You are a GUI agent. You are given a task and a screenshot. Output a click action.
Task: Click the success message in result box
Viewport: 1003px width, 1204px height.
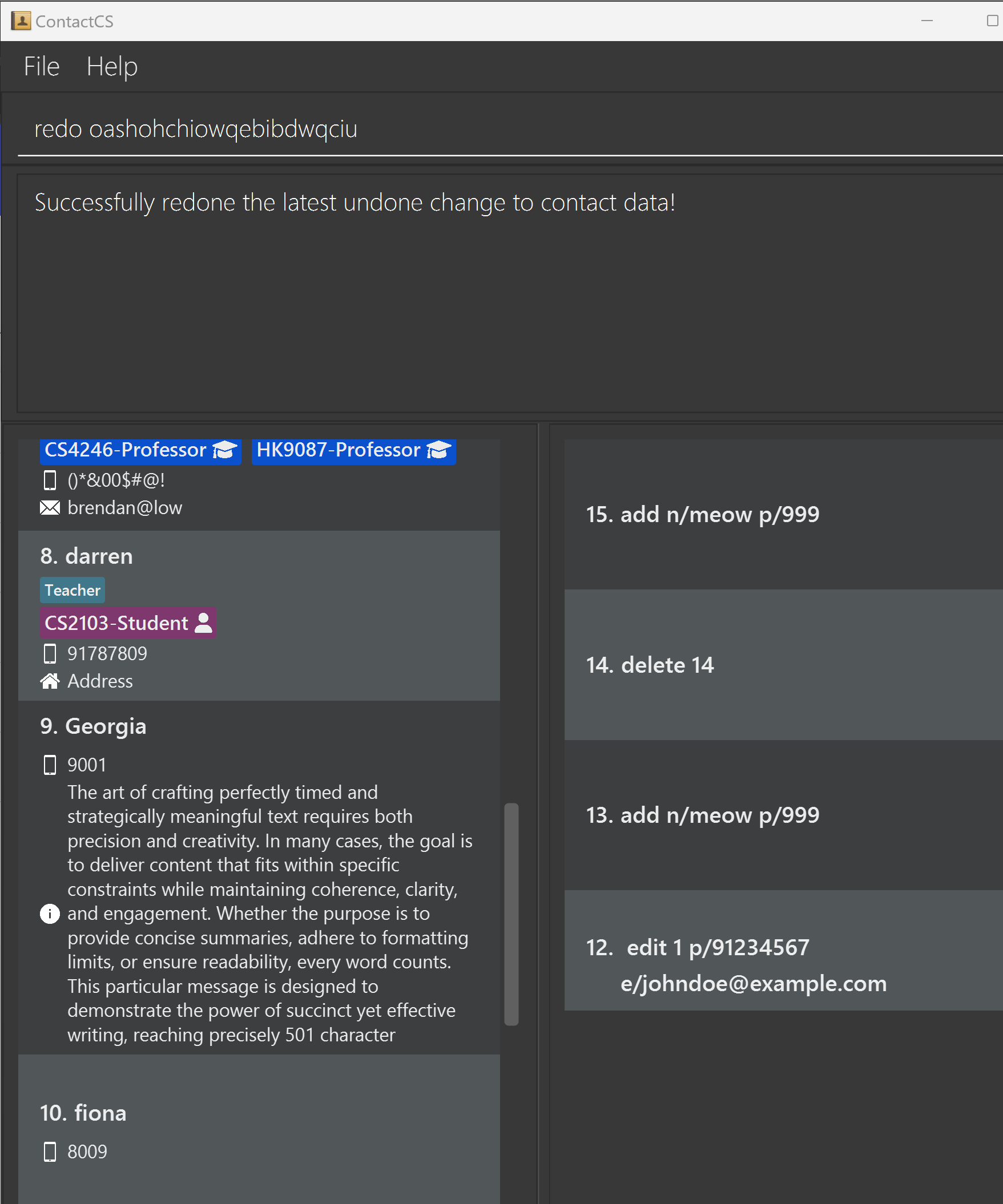(x=355, y=203)
